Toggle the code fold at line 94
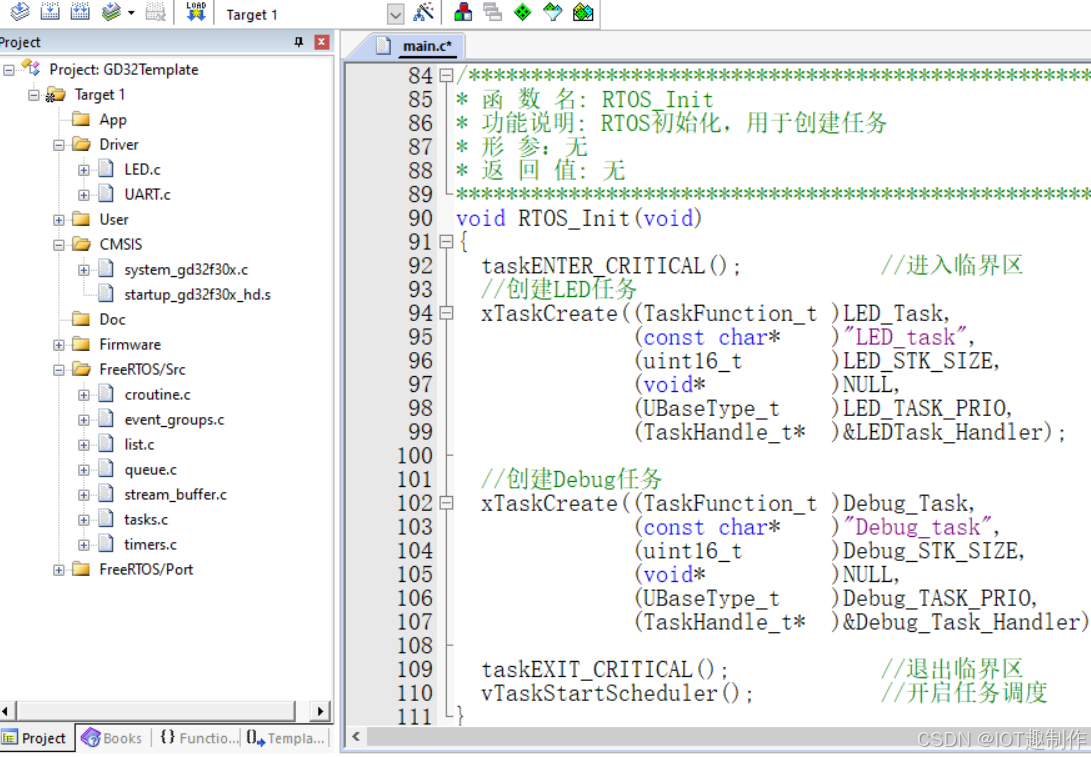The width and height of the screenshot is (1091, 757). click(446, 313)
